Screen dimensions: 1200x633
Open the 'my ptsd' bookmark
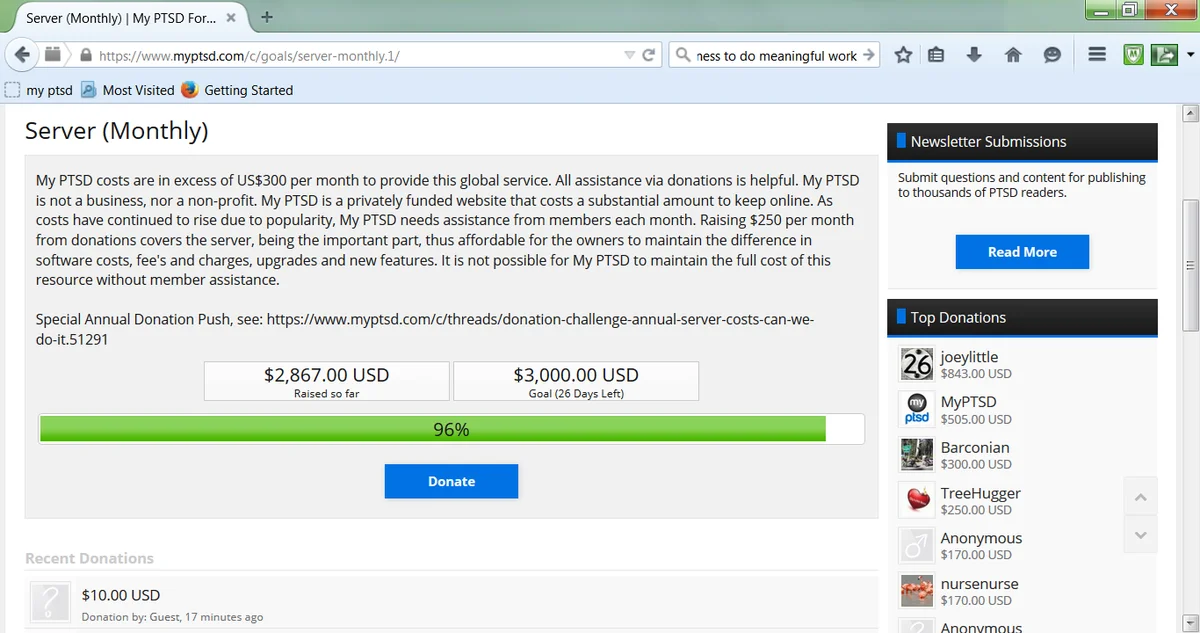pyautogui.click(x=39, y=90)
